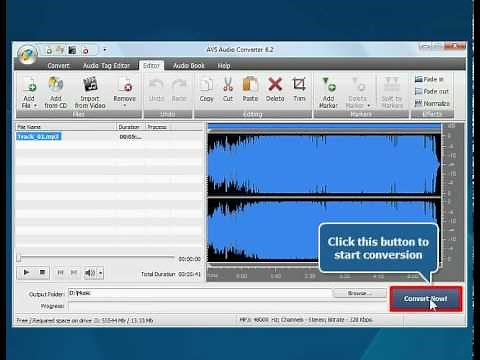Expand the Remove dropdown arrow
480x360 pixels.
pos(125,105)
